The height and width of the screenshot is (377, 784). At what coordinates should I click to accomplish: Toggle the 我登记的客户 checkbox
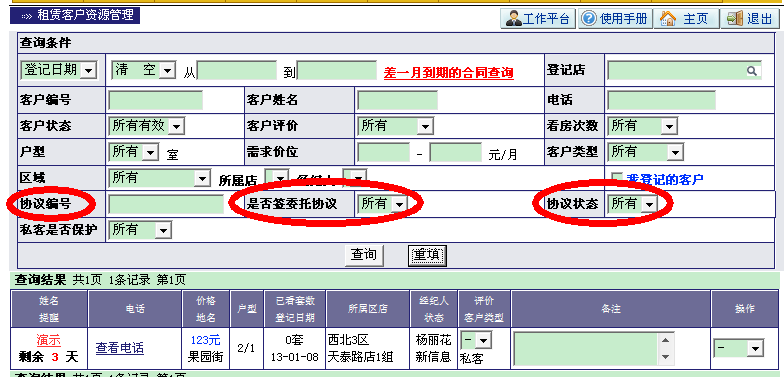tap(618, 178)
